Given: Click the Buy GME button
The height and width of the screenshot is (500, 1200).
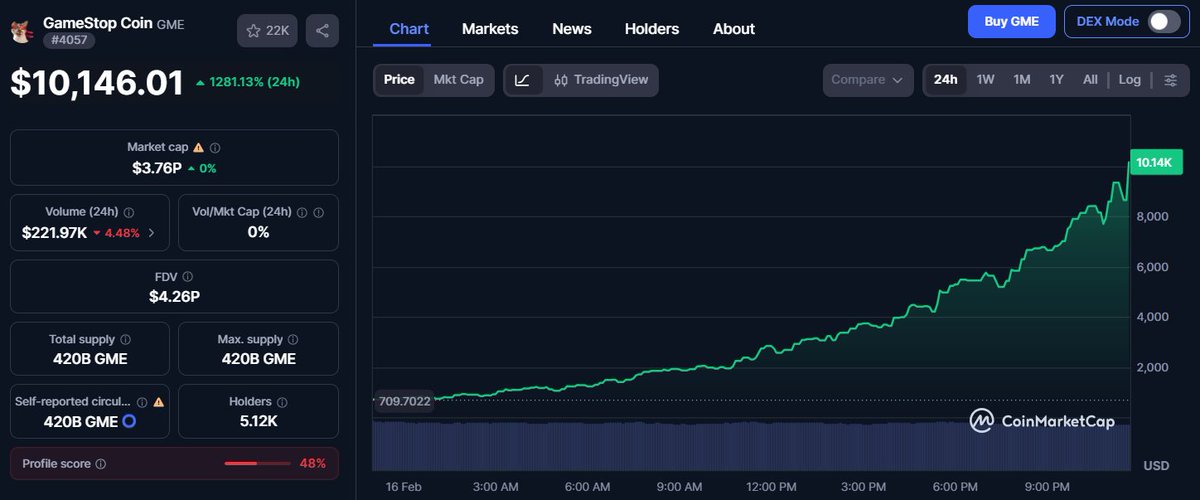Looking at the screenshot, I should point(1012,21).
